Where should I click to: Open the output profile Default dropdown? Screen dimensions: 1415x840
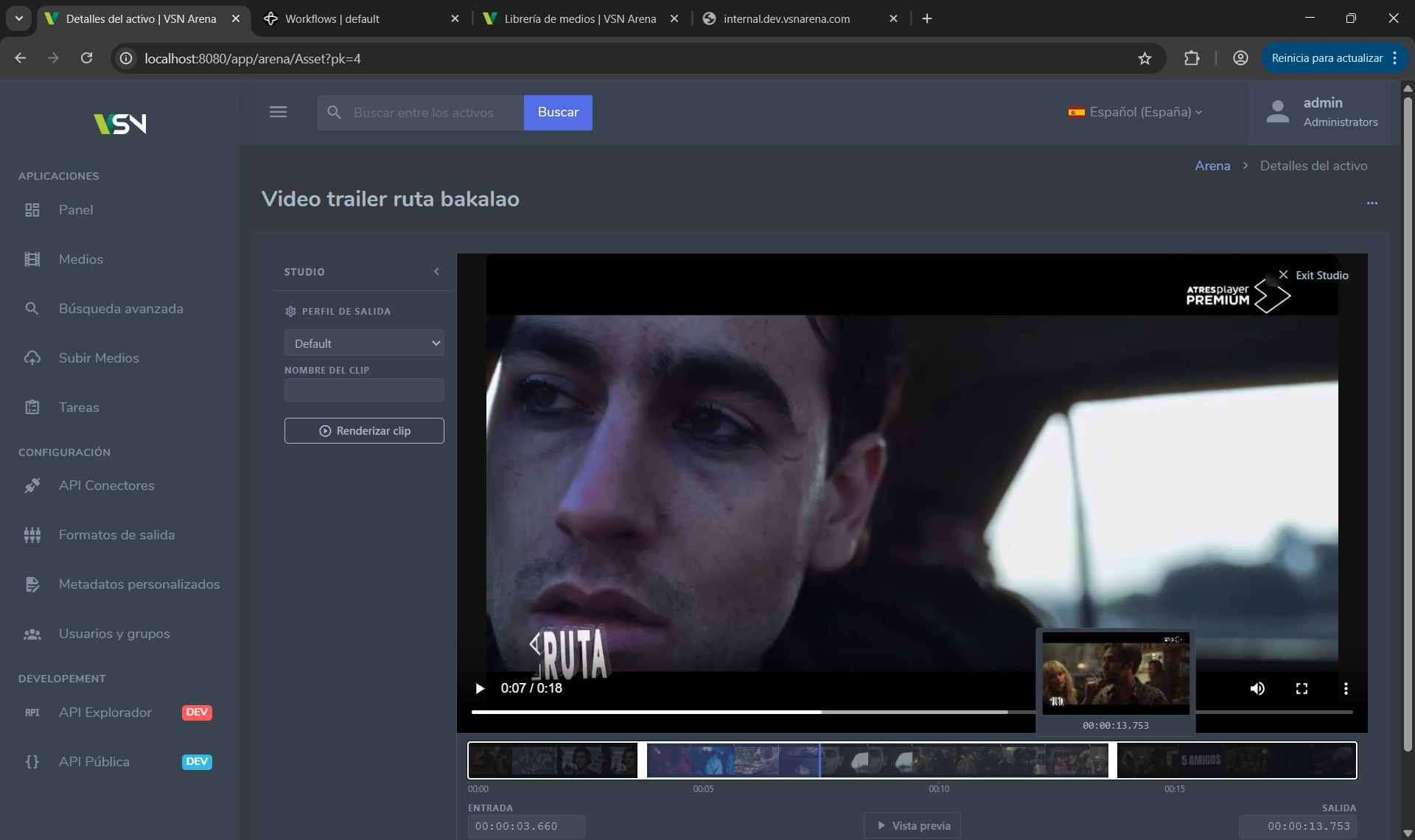[364, 343]
